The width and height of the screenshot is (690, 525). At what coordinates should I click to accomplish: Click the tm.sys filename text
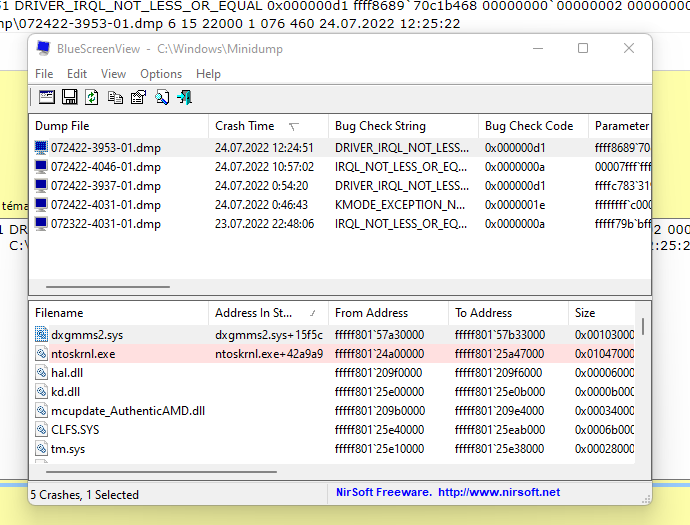click(x=68, y=448)
